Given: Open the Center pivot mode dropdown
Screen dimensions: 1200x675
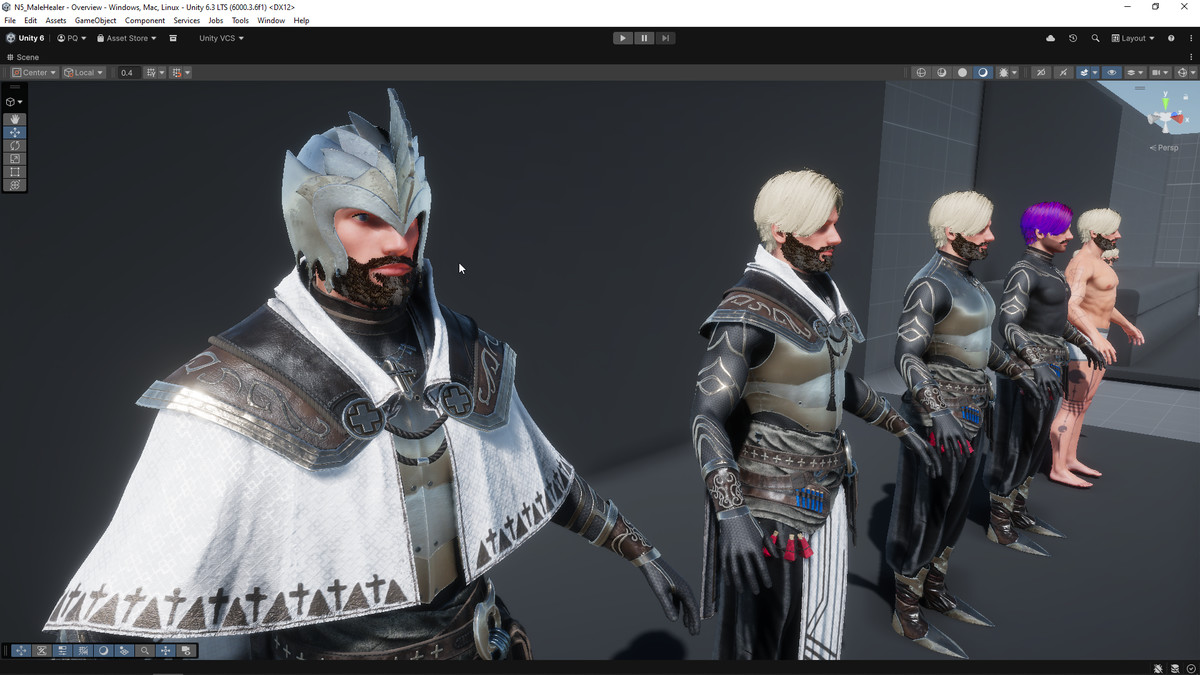Looking at the screenshot, I should click(33, 73).
